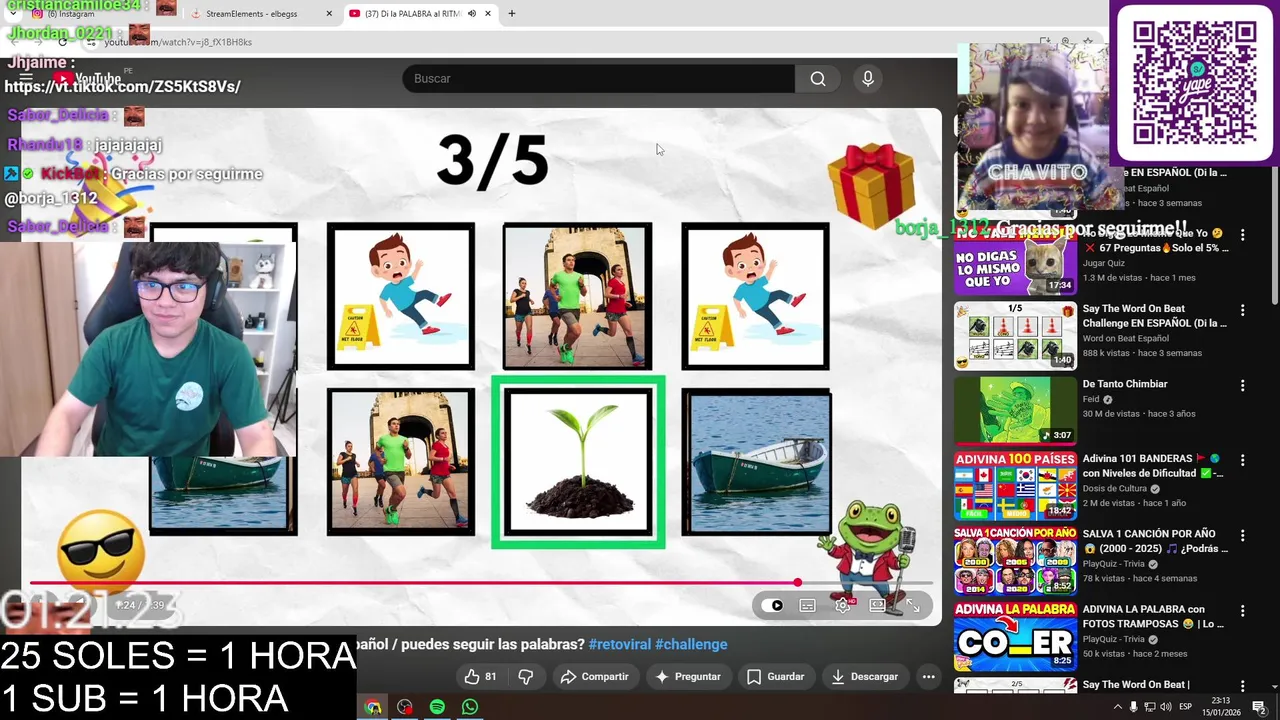Open Salva 1 Canción Por Año thumbnail
The height and width of the screenshot is (720, 1280).
[1015, 561]
